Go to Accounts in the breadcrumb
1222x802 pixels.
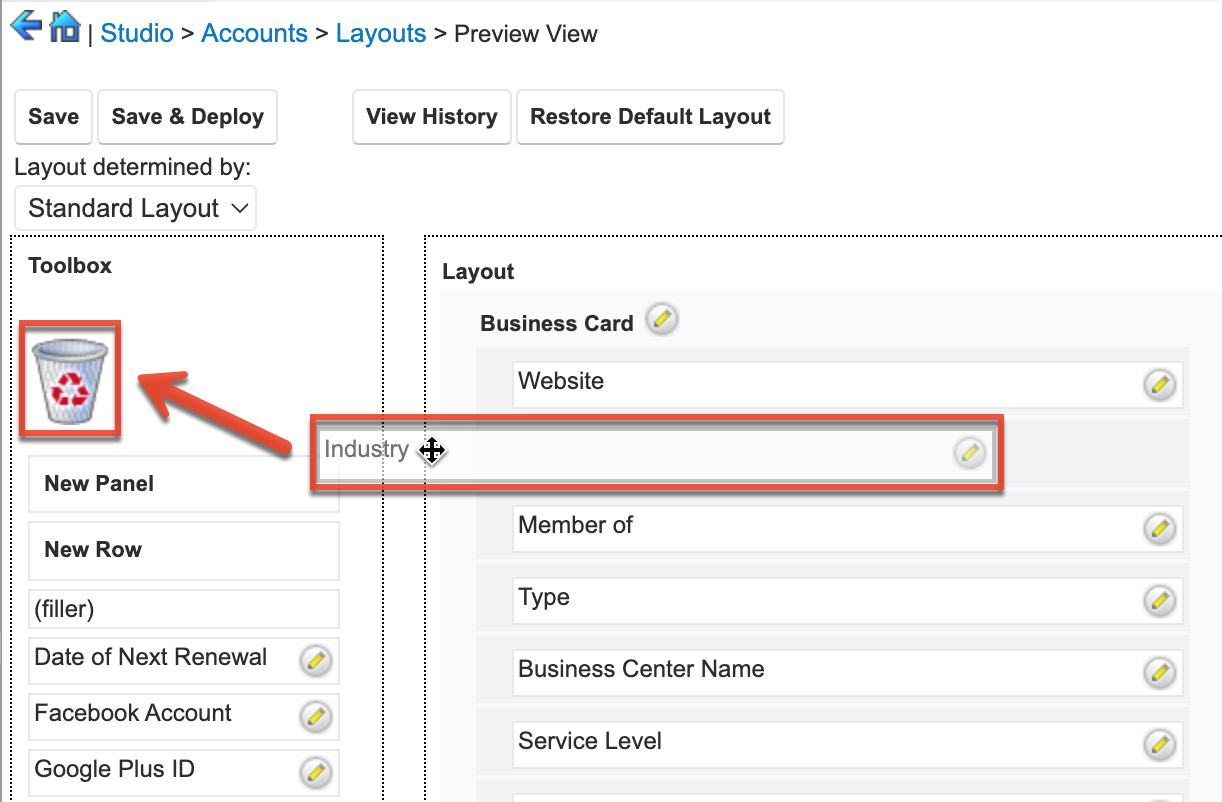254,33
